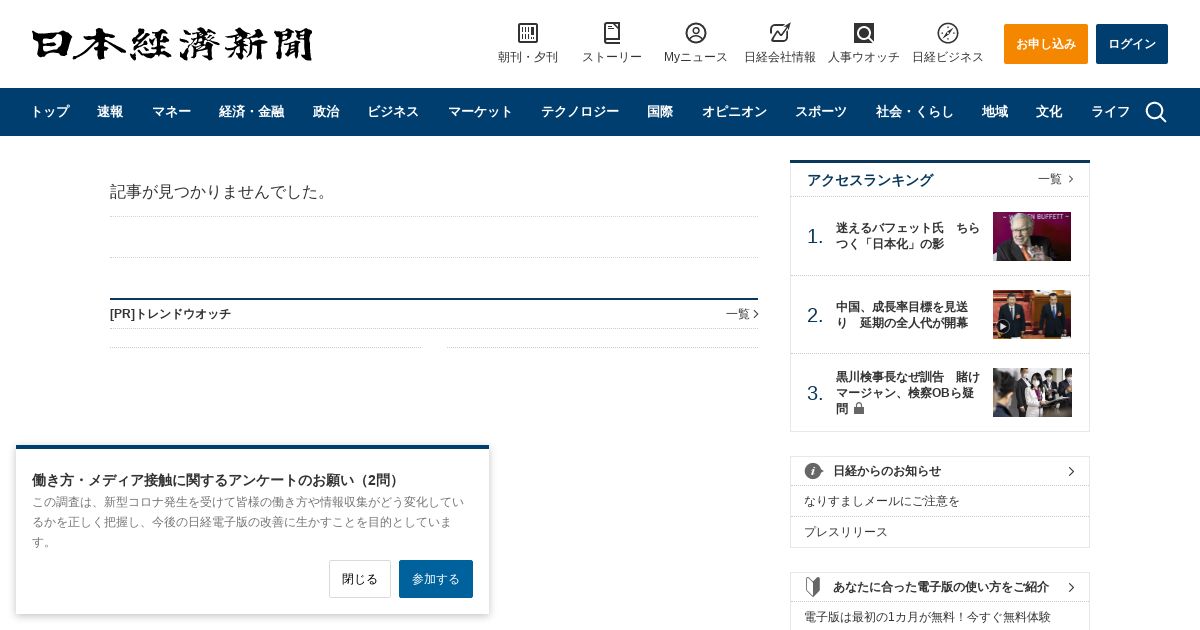Open the article 迷えるバフェット氏
This screenshot has width=1200, height=630.
[908, 236]
